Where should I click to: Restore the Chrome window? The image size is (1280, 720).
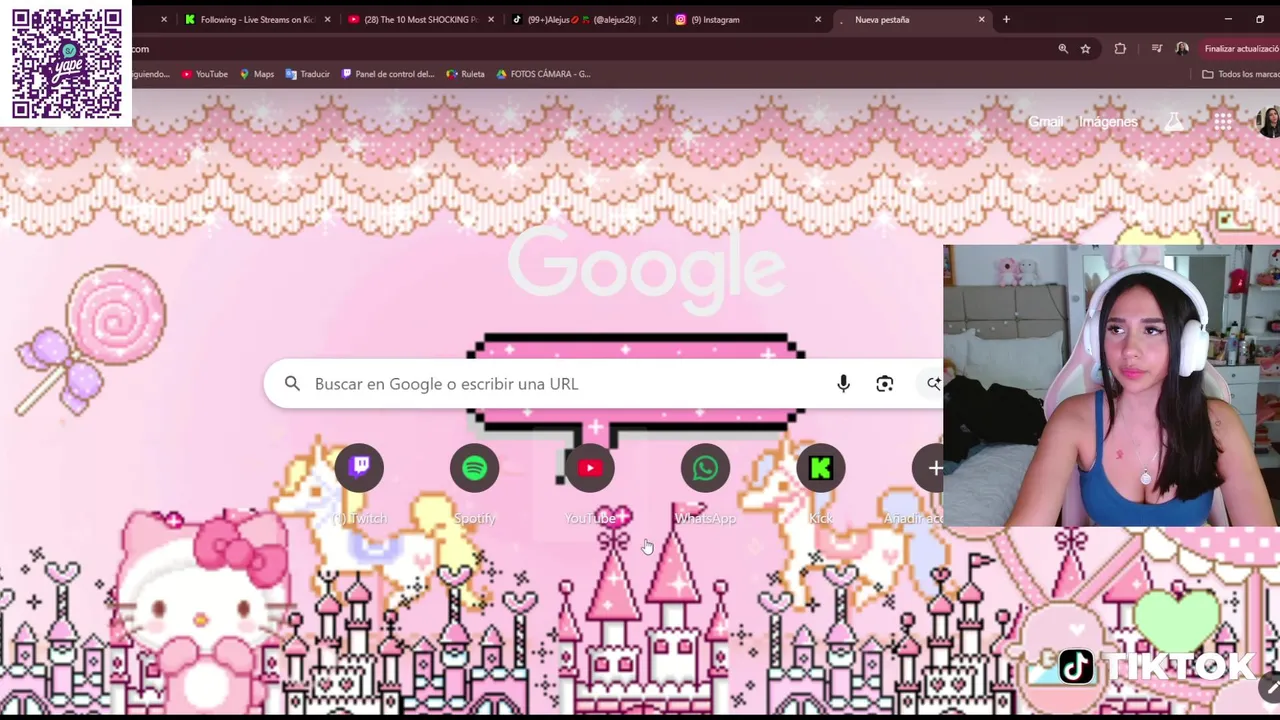coord(1260,19)
